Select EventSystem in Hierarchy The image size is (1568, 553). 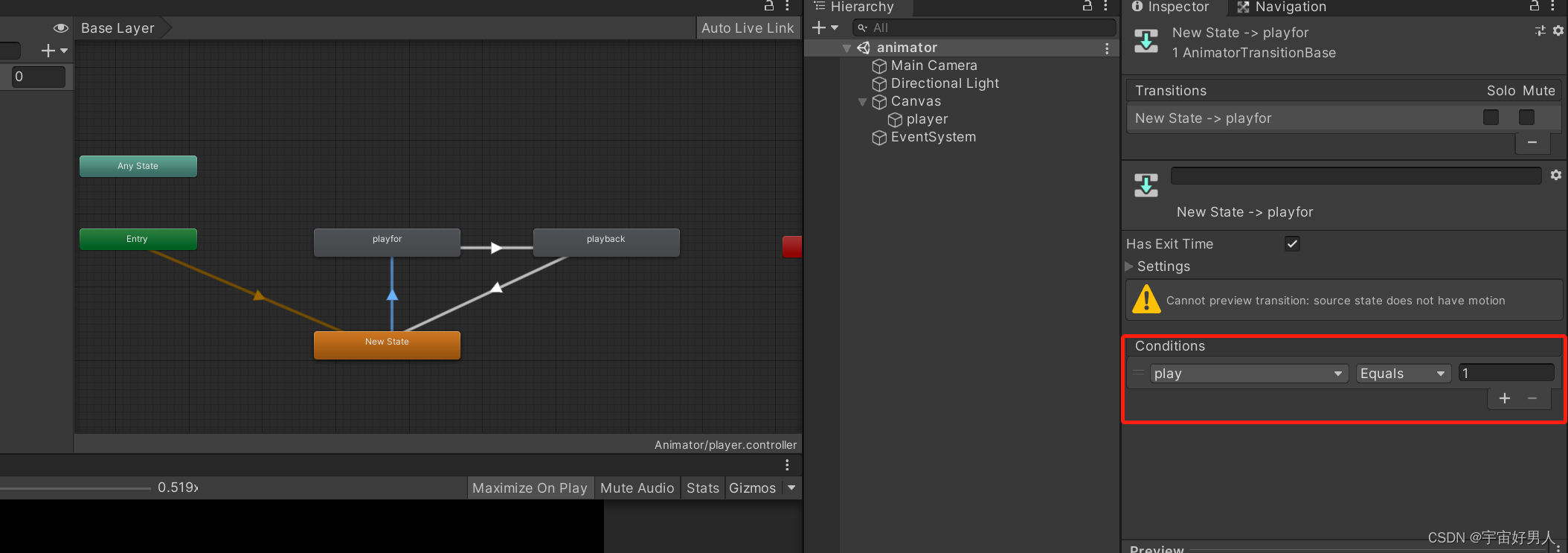934,137
